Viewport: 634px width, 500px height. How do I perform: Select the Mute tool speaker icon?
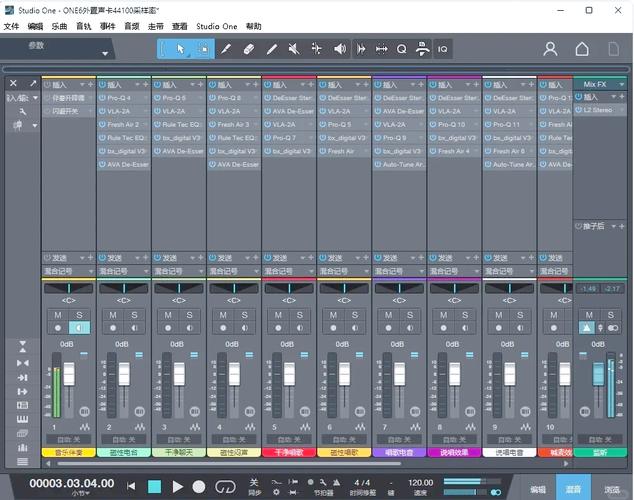point(294,48)
